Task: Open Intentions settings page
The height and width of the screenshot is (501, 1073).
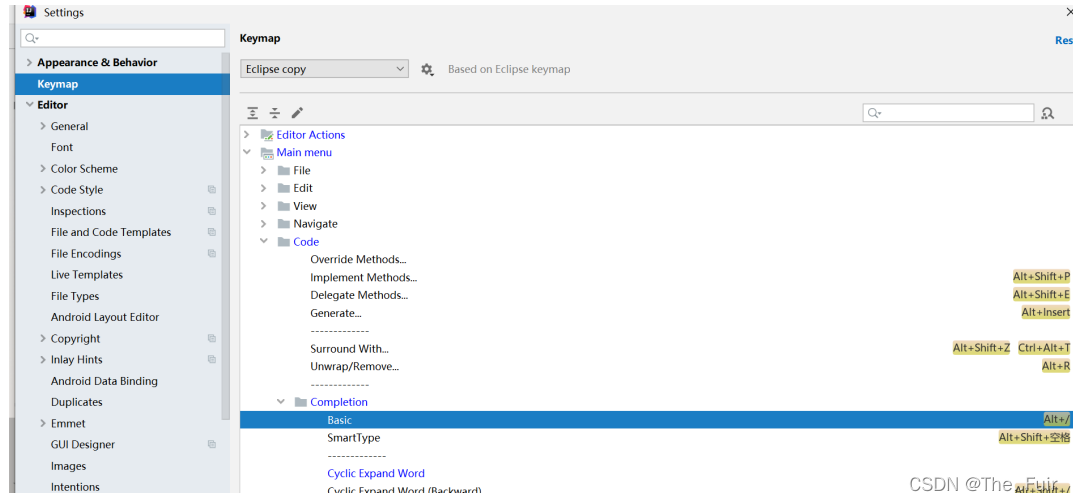Action: coord(75,487)
